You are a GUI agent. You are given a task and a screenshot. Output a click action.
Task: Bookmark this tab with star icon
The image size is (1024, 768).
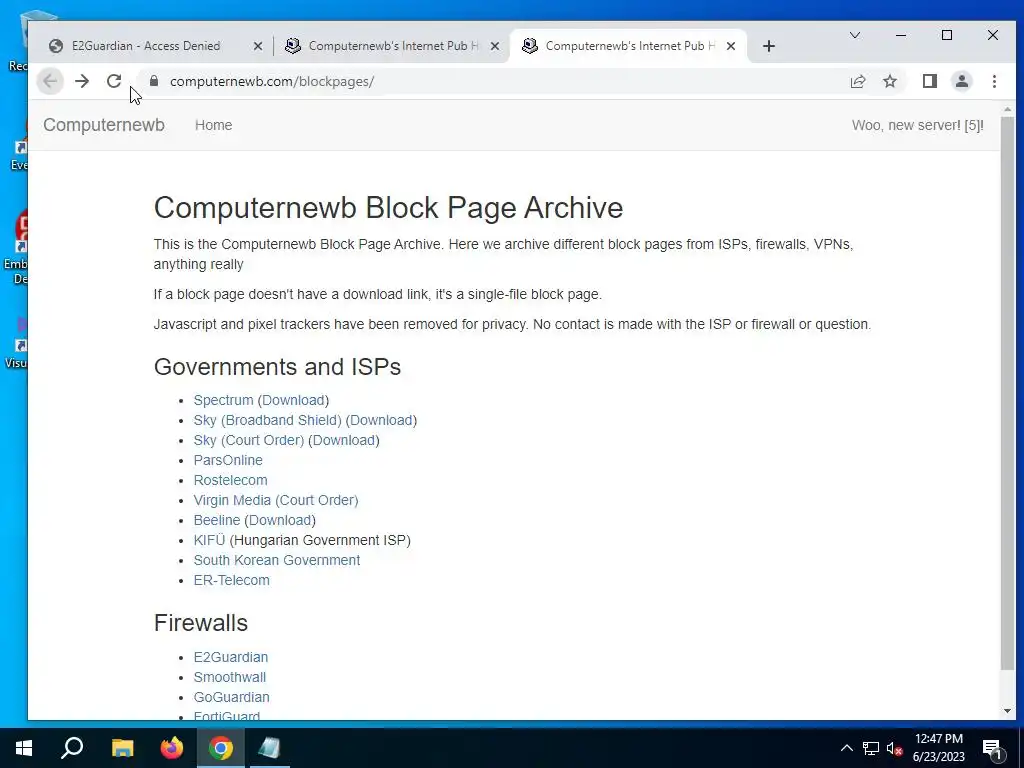click(x=889, y=82)
